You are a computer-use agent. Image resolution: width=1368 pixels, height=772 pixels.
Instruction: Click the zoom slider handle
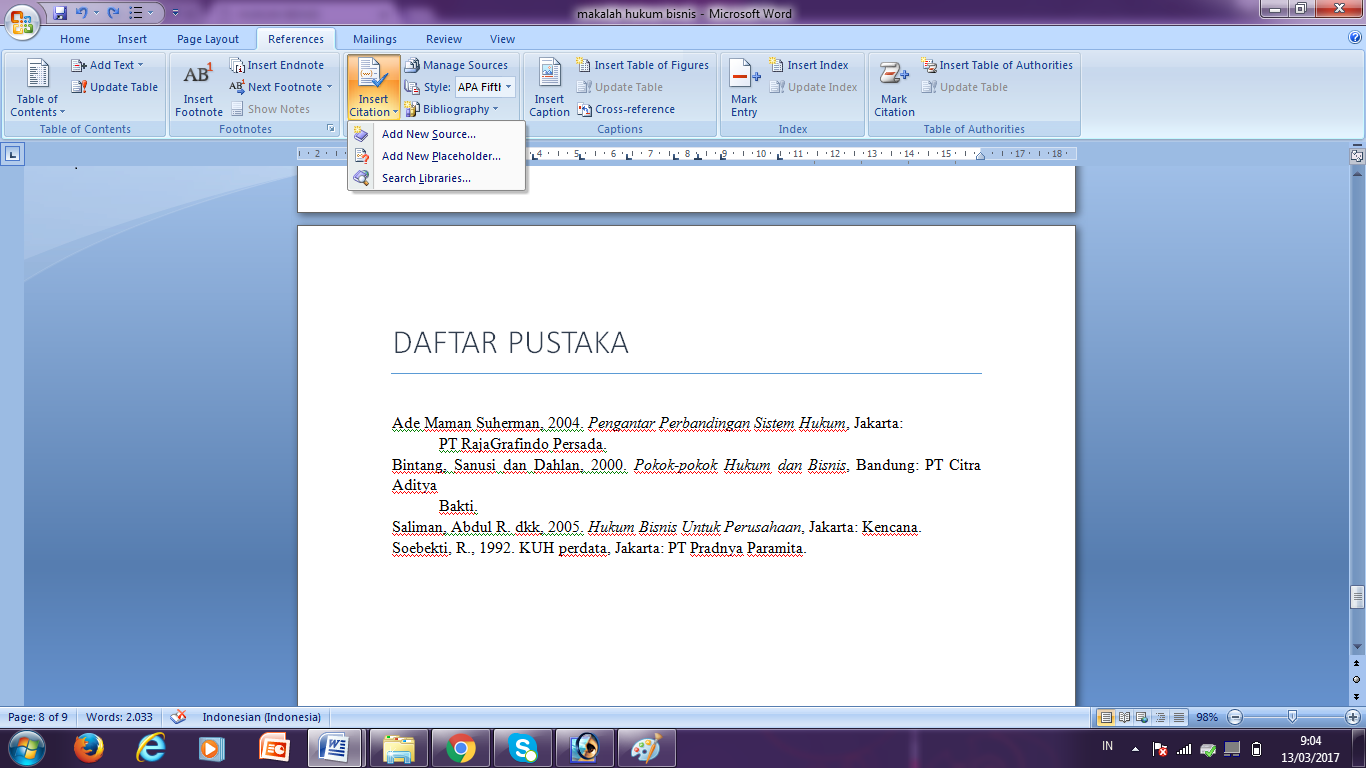click(1292, 717)
